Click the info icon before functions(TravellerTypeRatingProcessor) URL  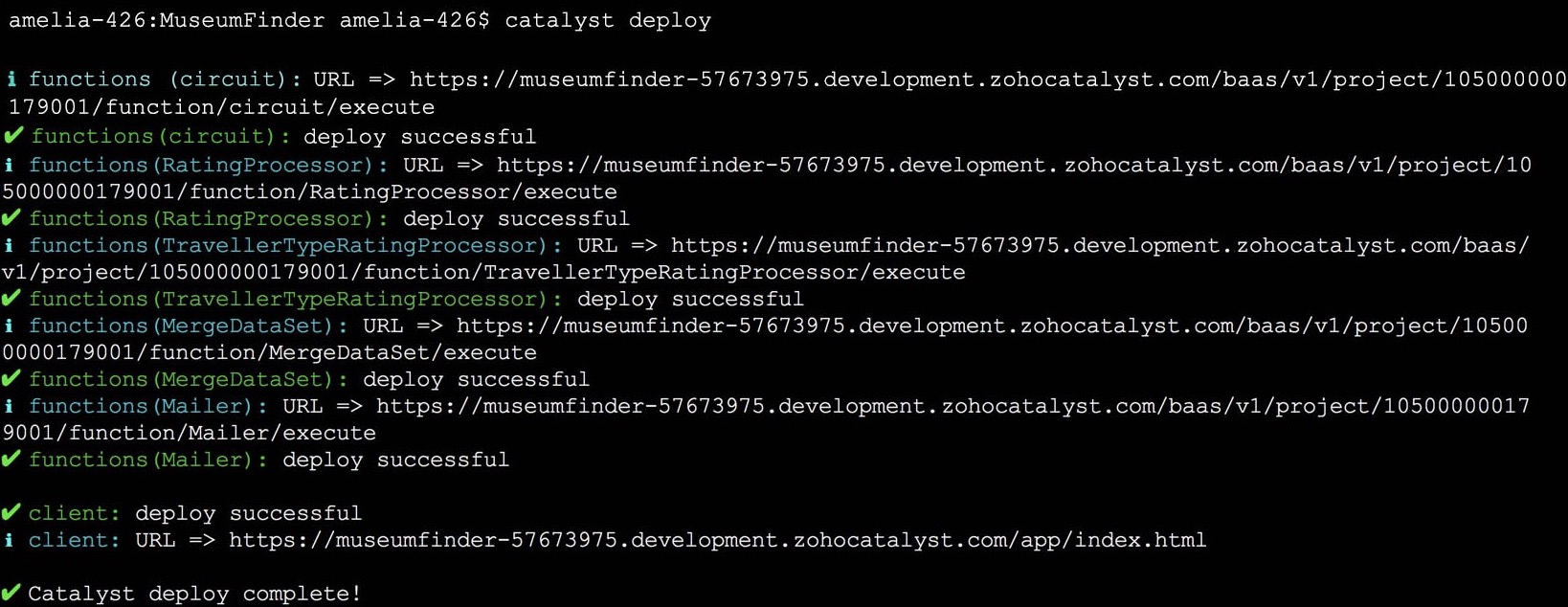click(10, 245)
